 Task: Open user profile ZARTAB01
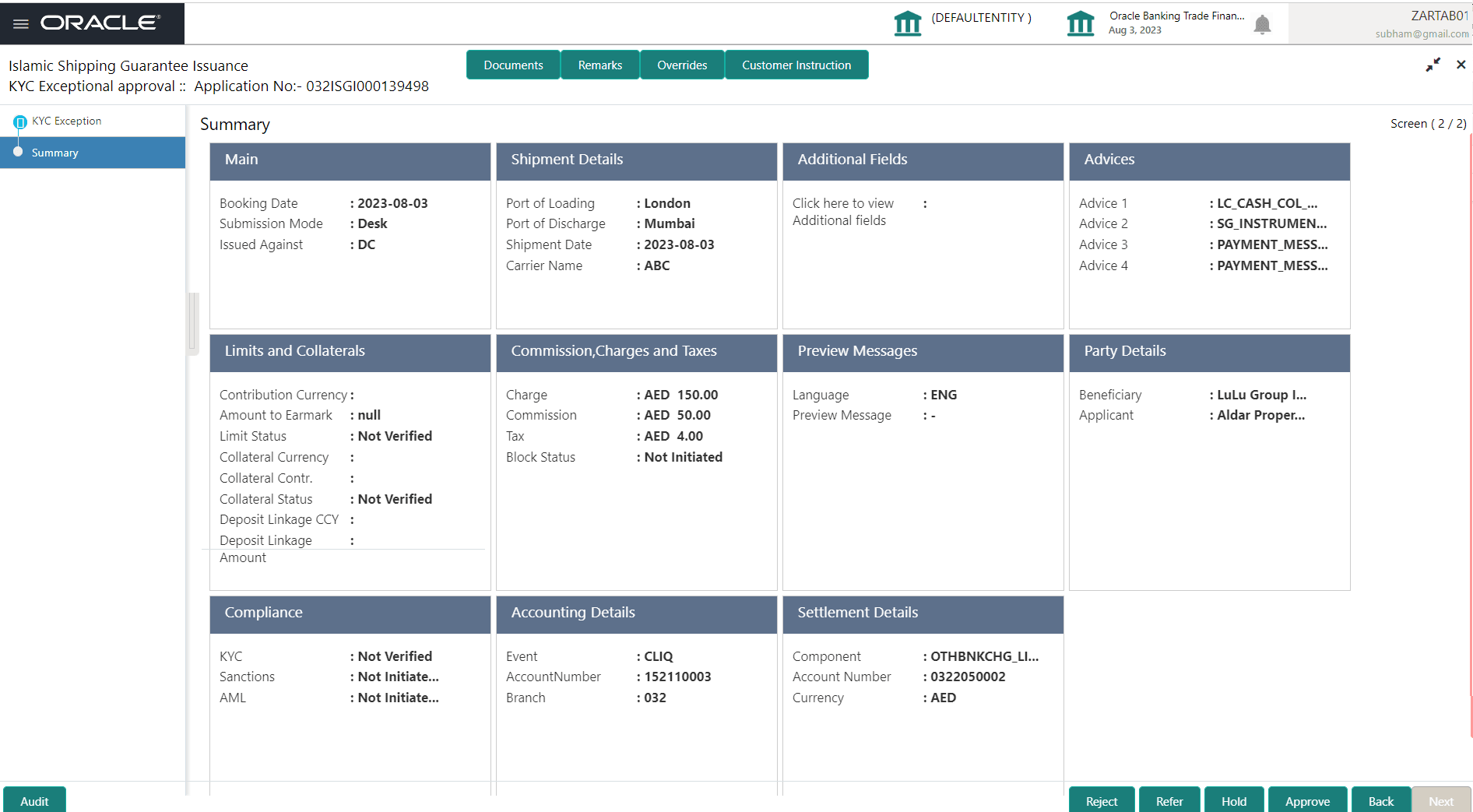[x=1438, y=15]
